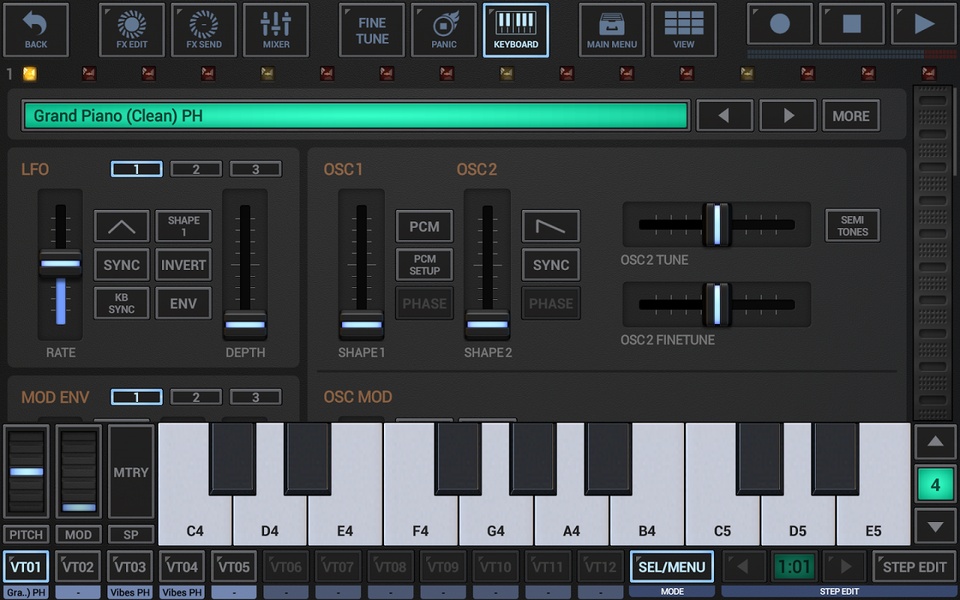
Task: Open the Main Menu
Action: click(x=612, y=30)
